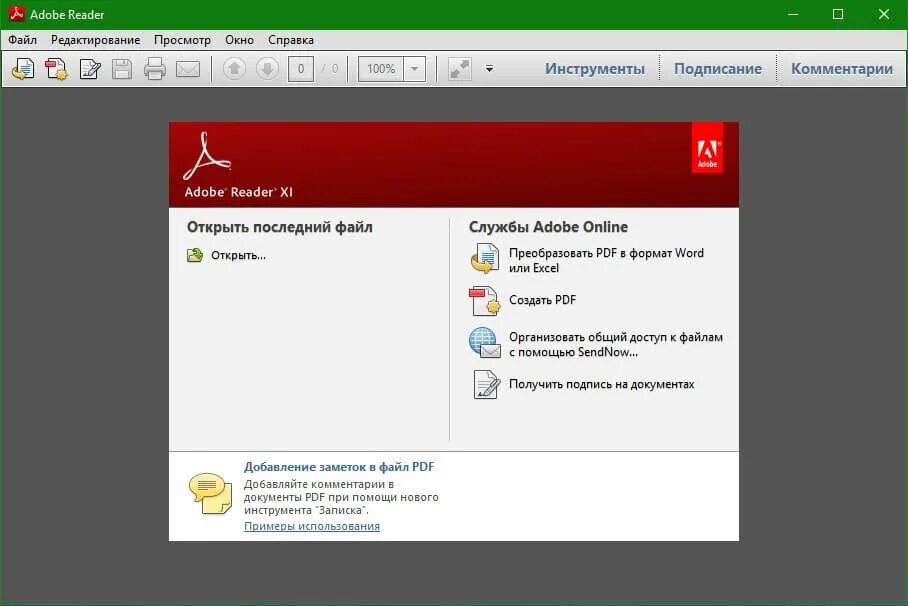
Task: Maximize the Adobe Reader window
Action: pos(838,14)
